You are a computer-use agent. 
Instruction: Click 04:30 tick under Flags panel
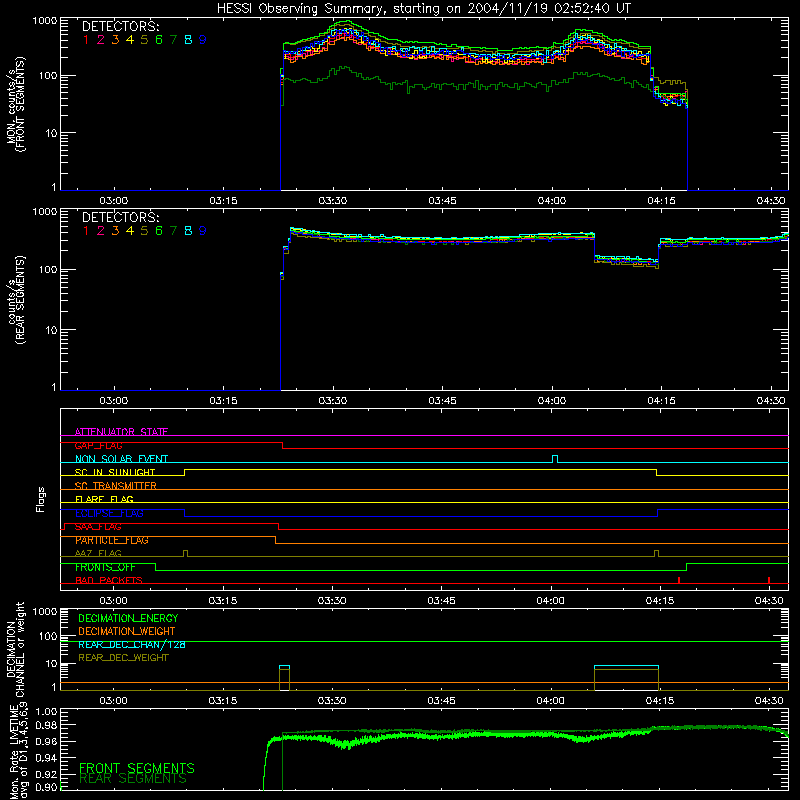pyautogui.click(x=769, y=601)
